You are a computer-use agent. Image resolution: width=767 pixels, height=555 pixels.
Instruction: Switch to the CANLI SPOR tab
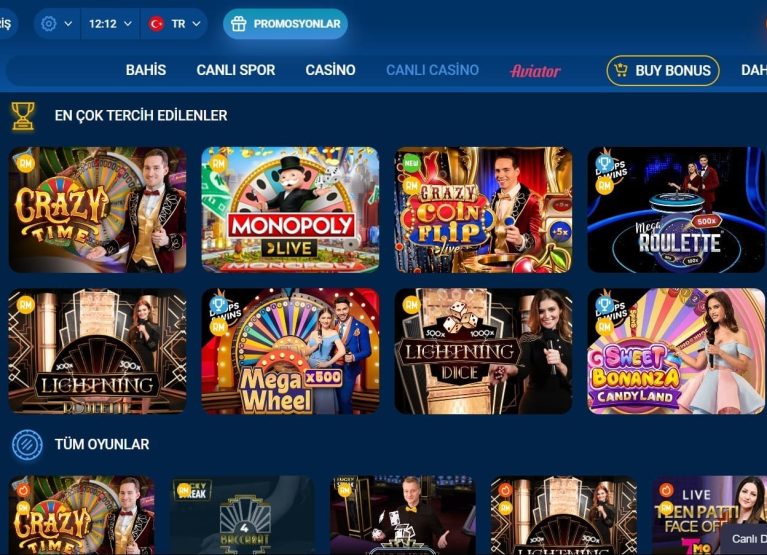tap(236, 70)
